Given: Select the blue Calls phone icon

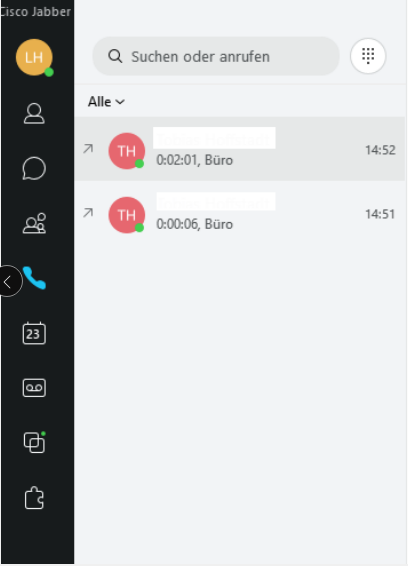Looking at the screenshot, I should point(34,278).
